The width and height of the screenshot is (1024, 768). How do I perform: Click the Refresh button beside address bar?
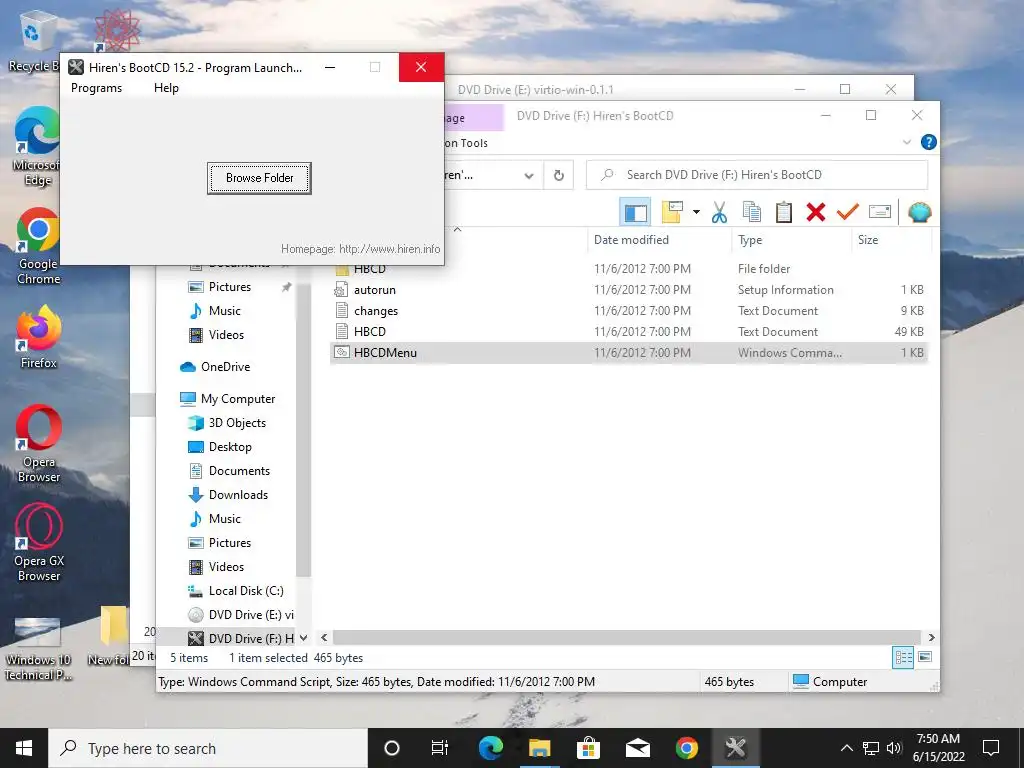[x=559, y=175]
